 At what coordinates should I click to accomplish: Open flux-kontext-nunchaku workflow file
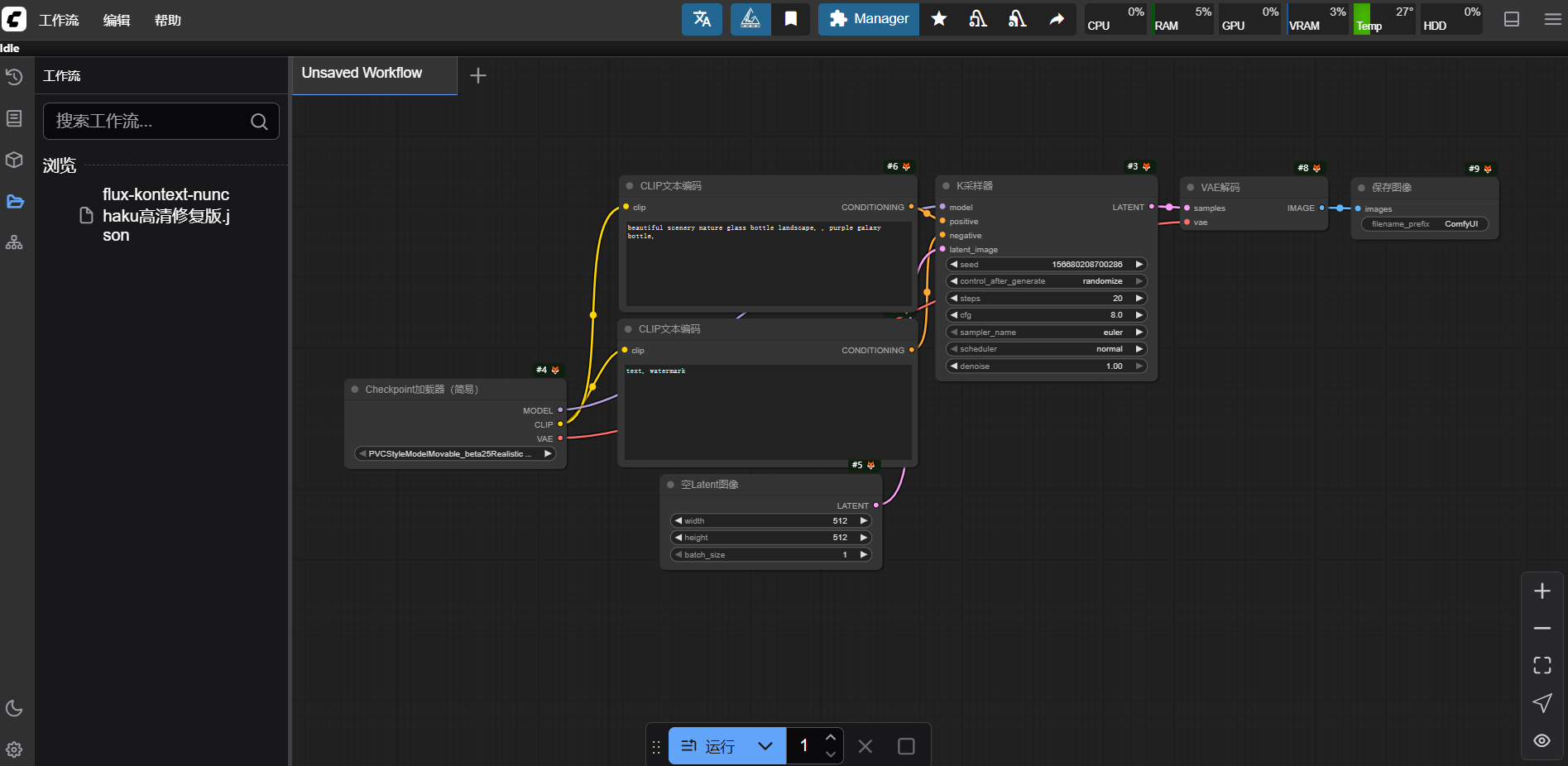point(165,215)
